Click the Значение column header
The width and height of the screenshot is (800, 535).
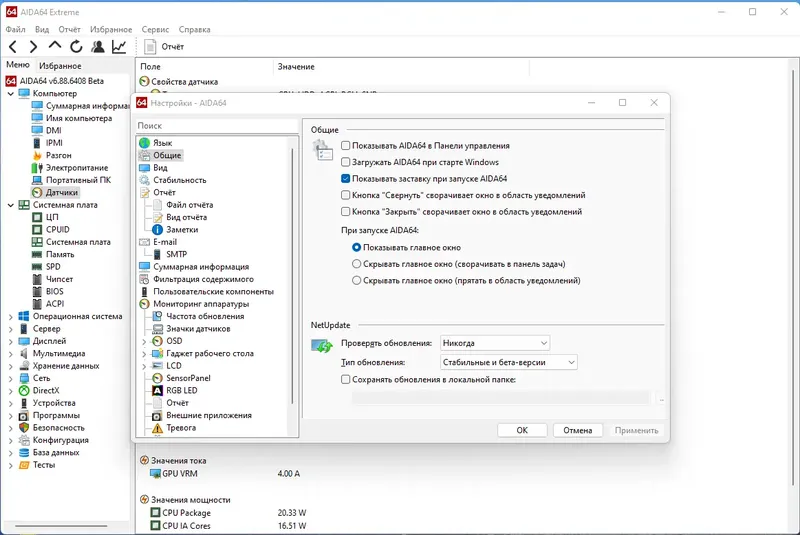click(401, 67)
